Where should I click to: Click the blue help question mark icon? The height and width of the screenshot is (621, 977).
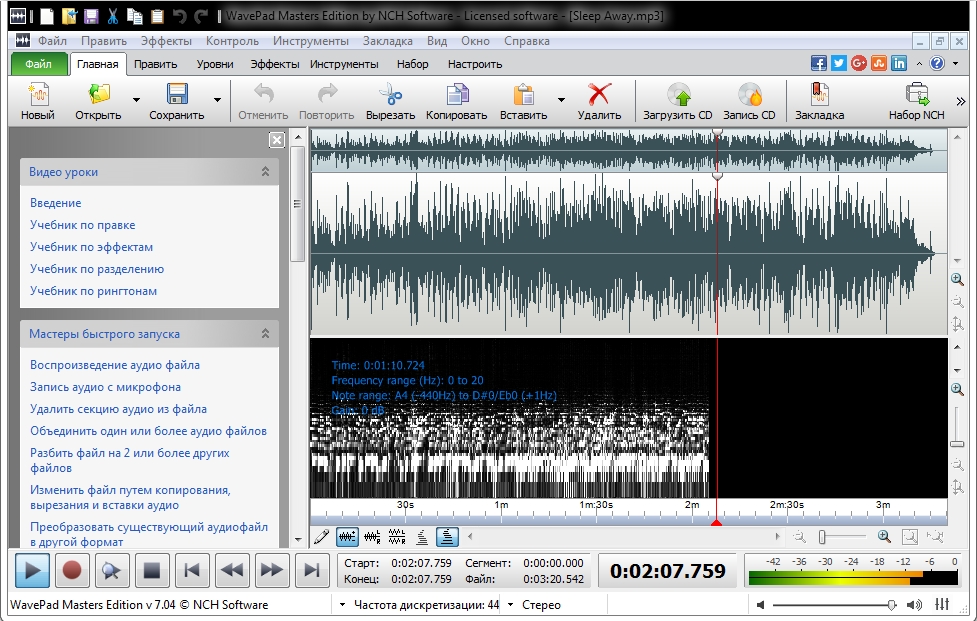937,64
